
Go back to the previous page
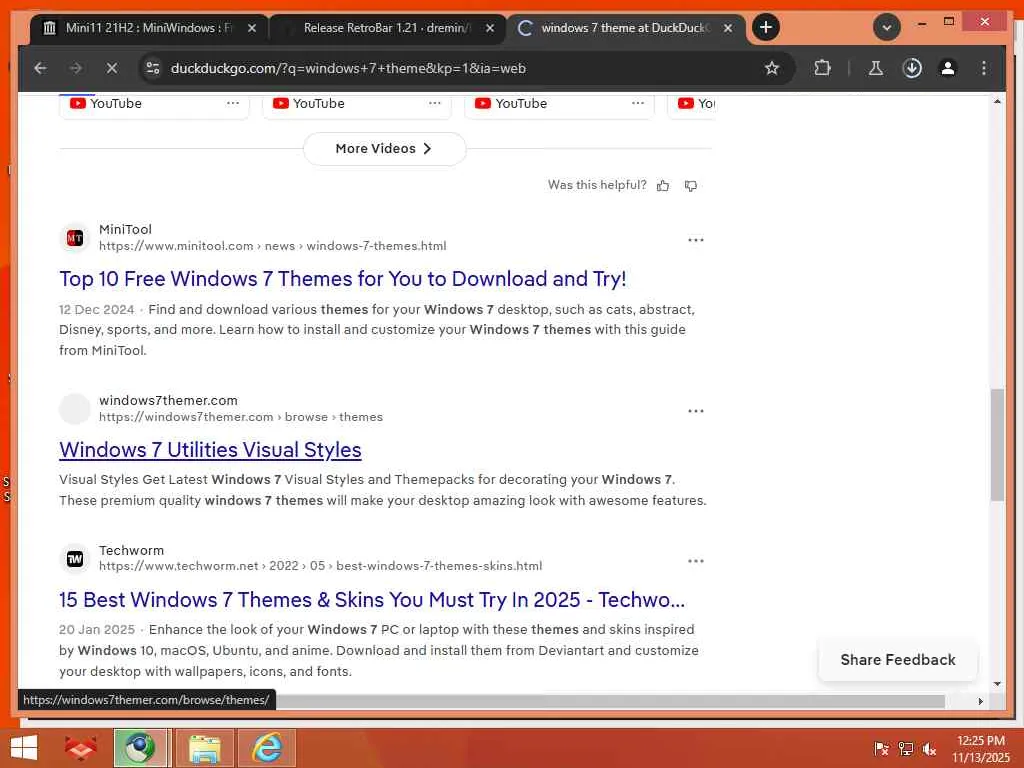[x=40, y=68]
